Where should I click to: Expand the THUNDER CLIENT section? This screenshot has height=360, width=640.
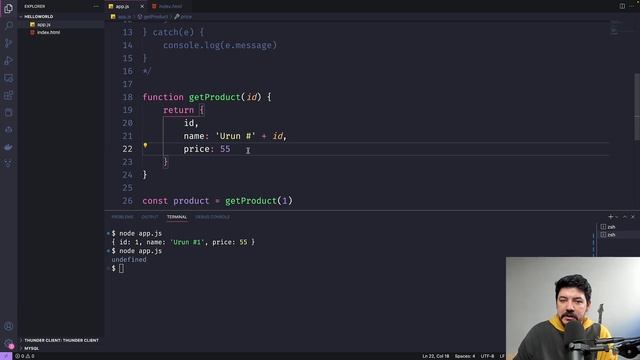(61, 340)
